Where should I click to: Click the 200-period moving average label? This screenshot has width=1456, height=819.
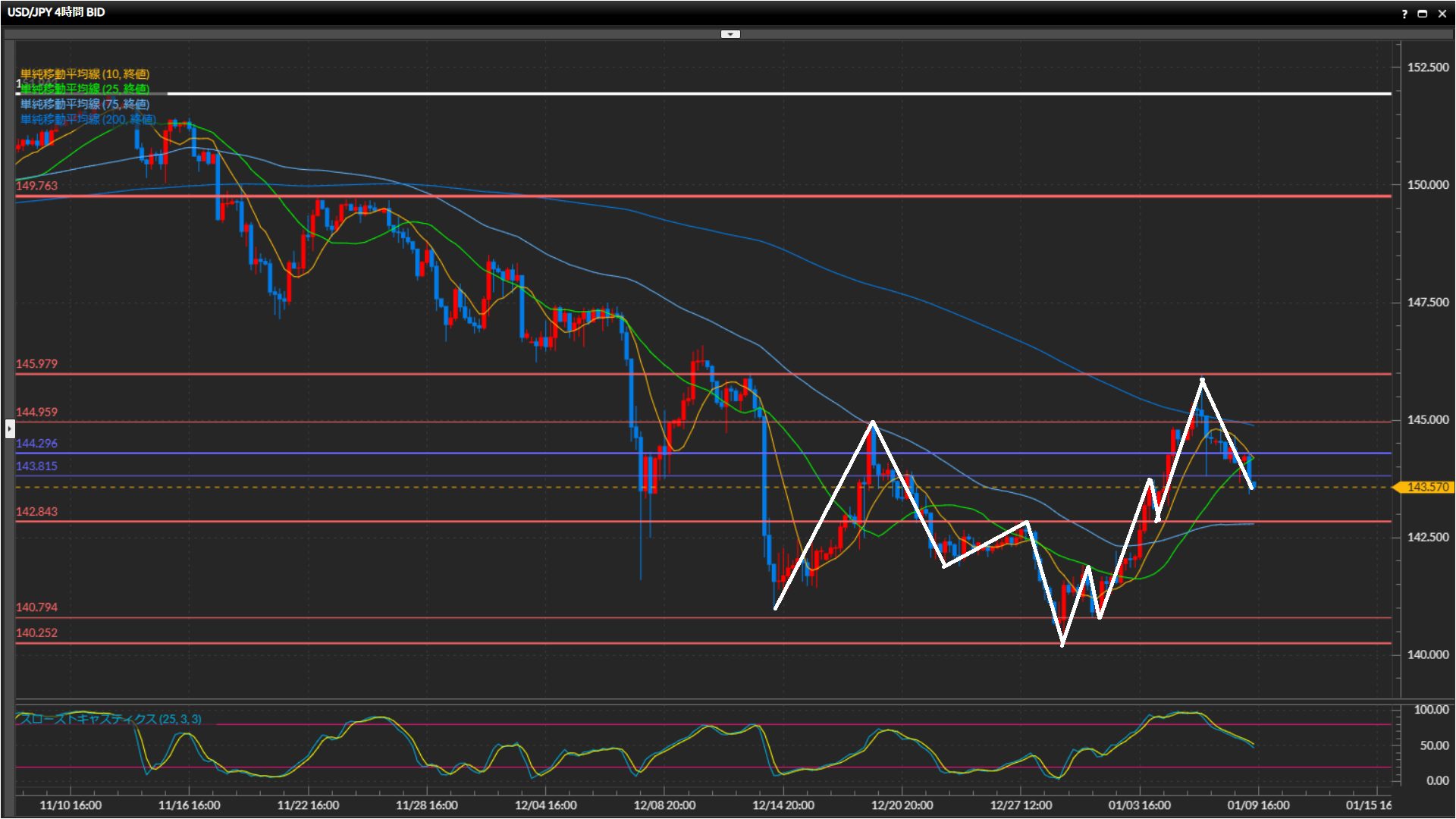pos(88,119)
